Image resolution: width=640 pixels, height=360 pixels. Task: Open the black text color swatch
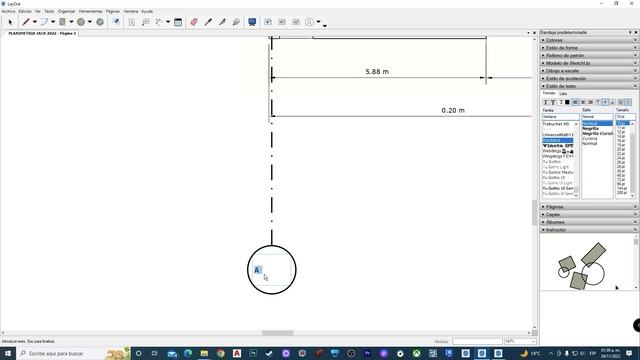567,102
